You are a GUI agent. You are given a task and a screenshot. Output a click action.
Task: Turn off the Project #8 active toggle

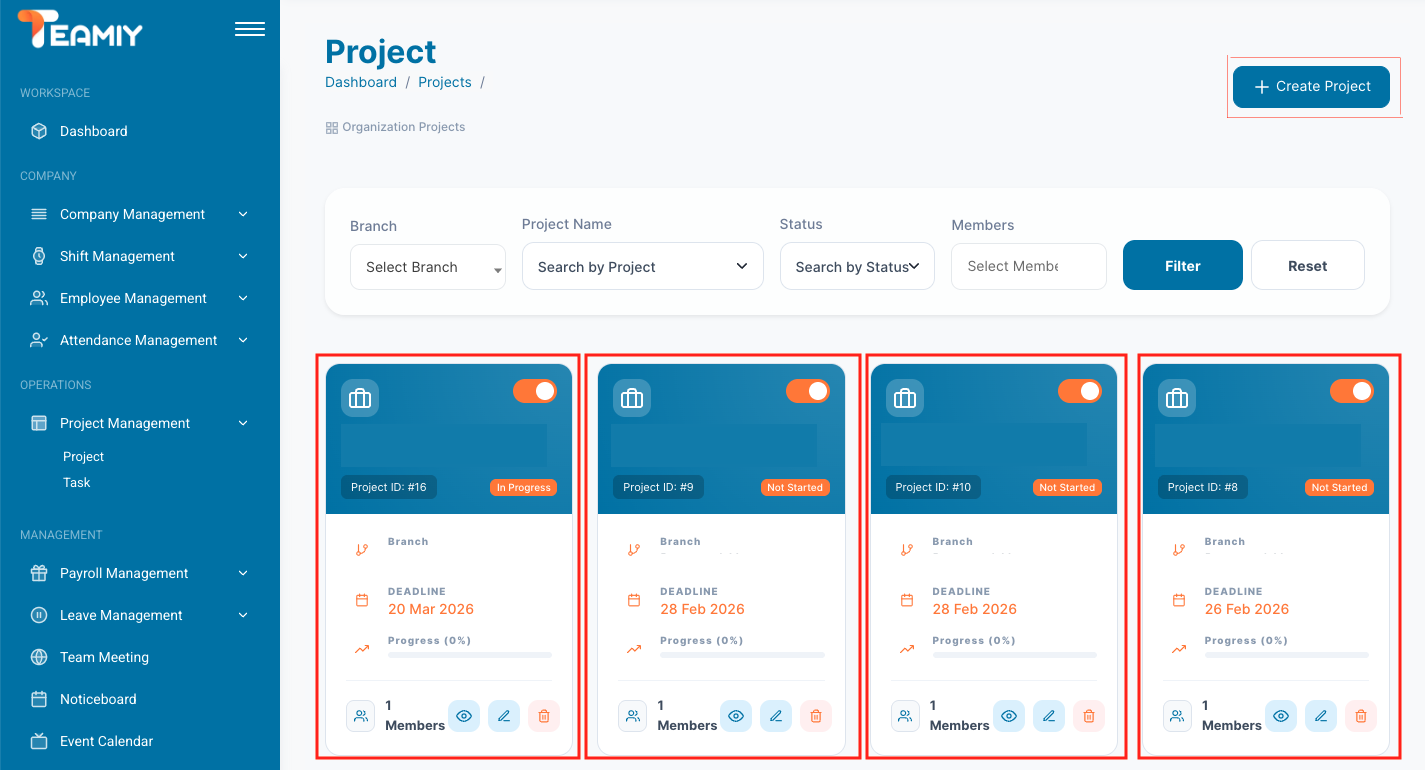(x=1351, y=391)
